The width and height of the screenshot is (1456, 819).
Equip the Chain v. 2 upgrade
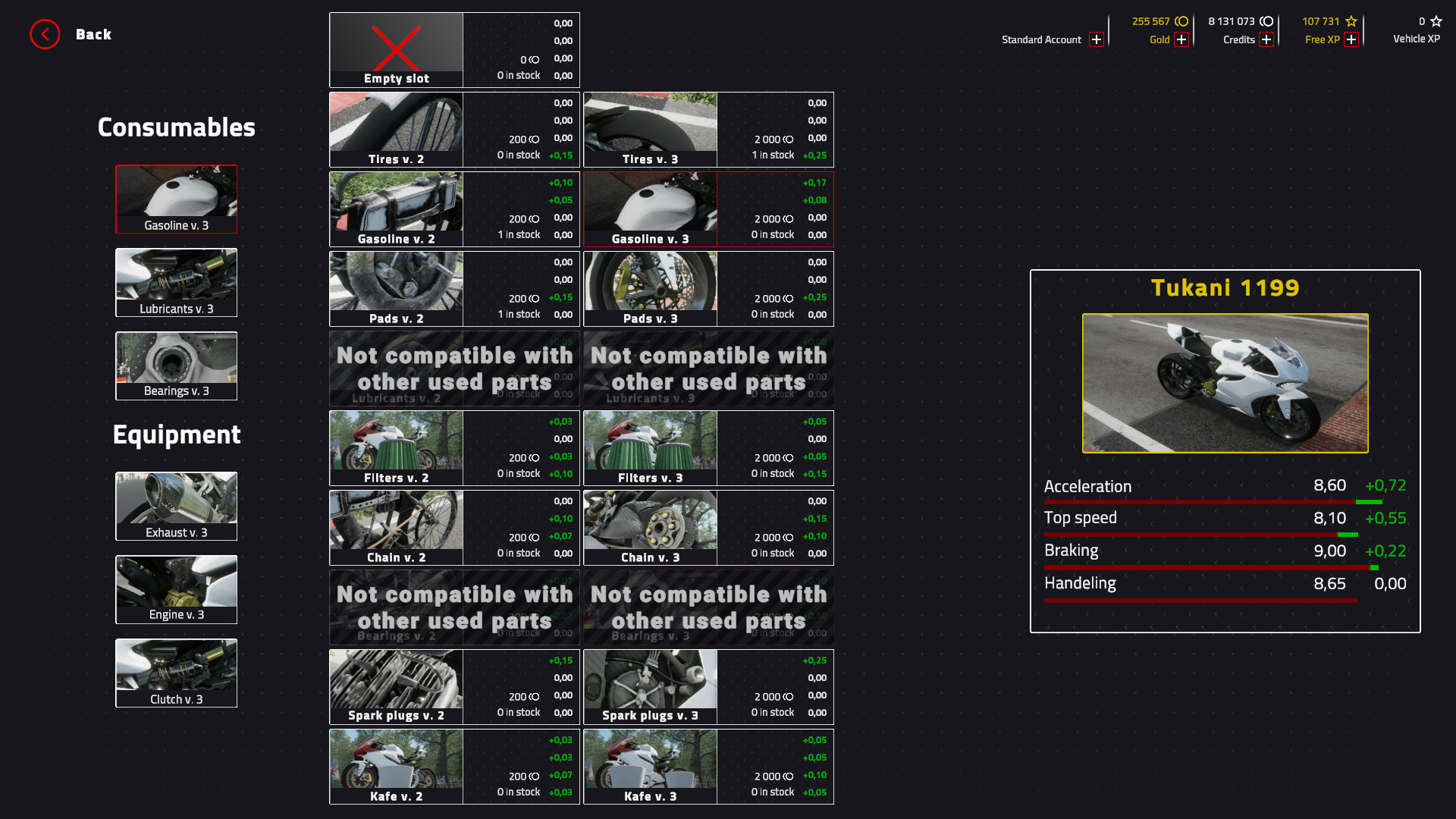[x=396, y=527]
